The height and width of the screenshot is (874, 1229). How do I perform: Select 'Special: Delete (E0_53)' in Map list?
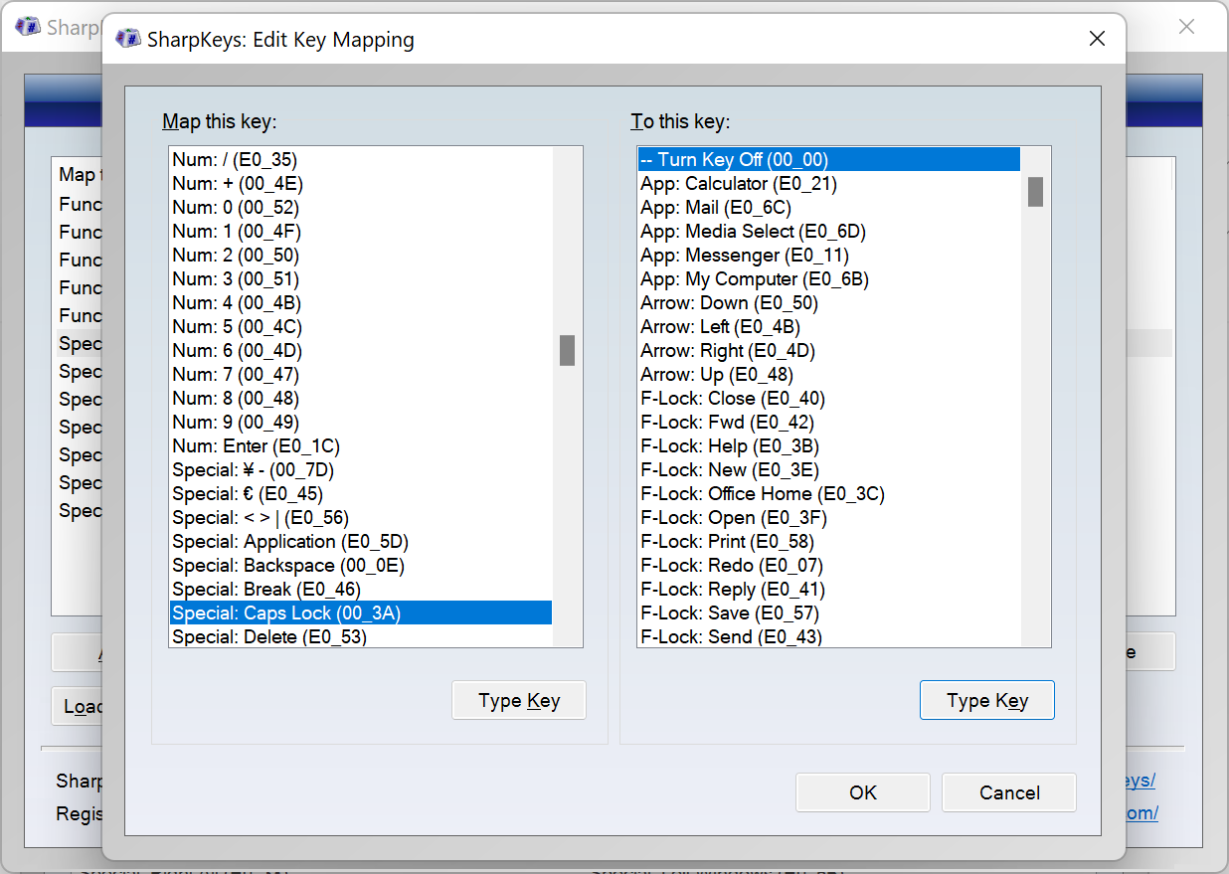(269, 637)
